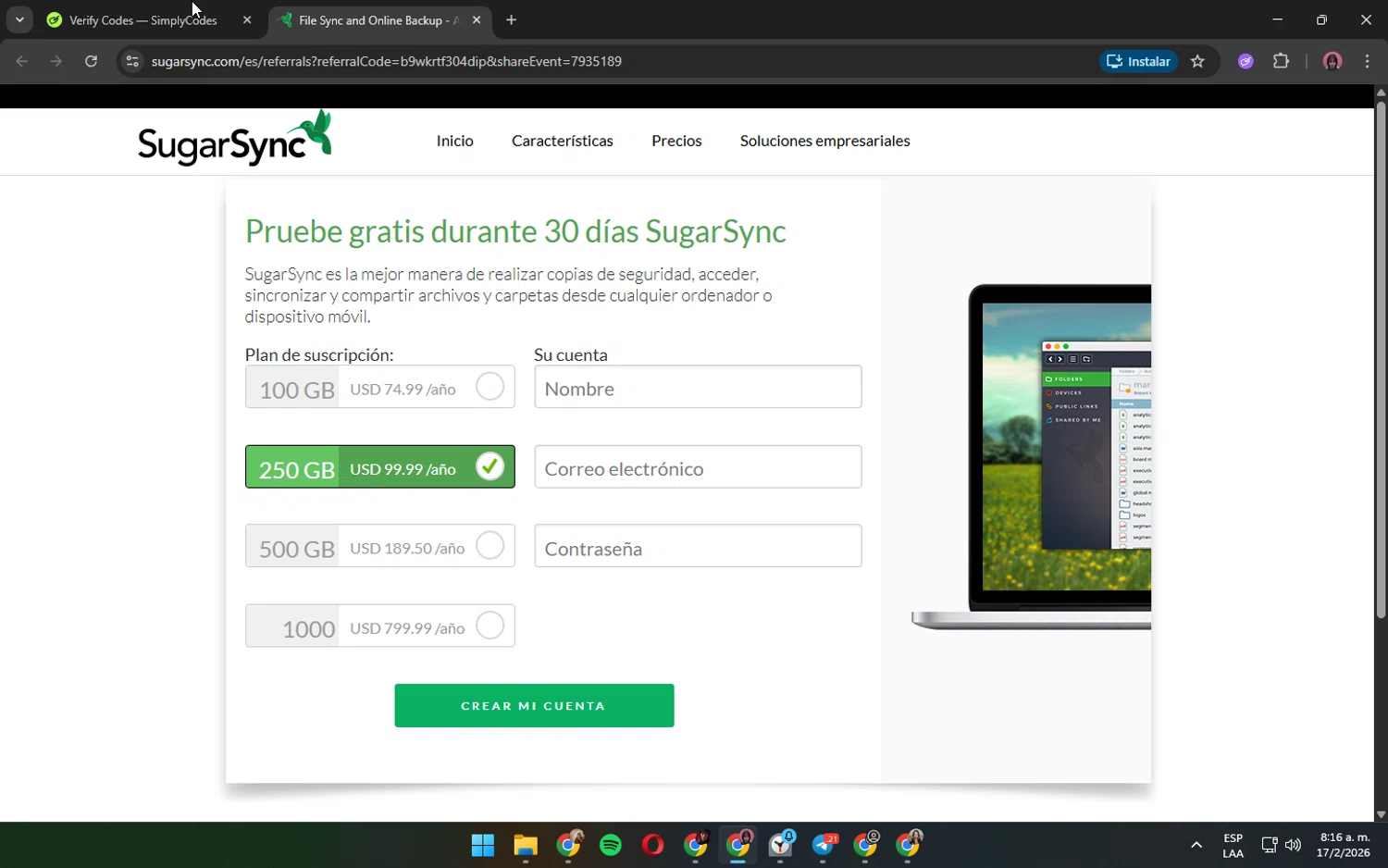
Task: Open Windows Start menu
Action: pos(483,845)
